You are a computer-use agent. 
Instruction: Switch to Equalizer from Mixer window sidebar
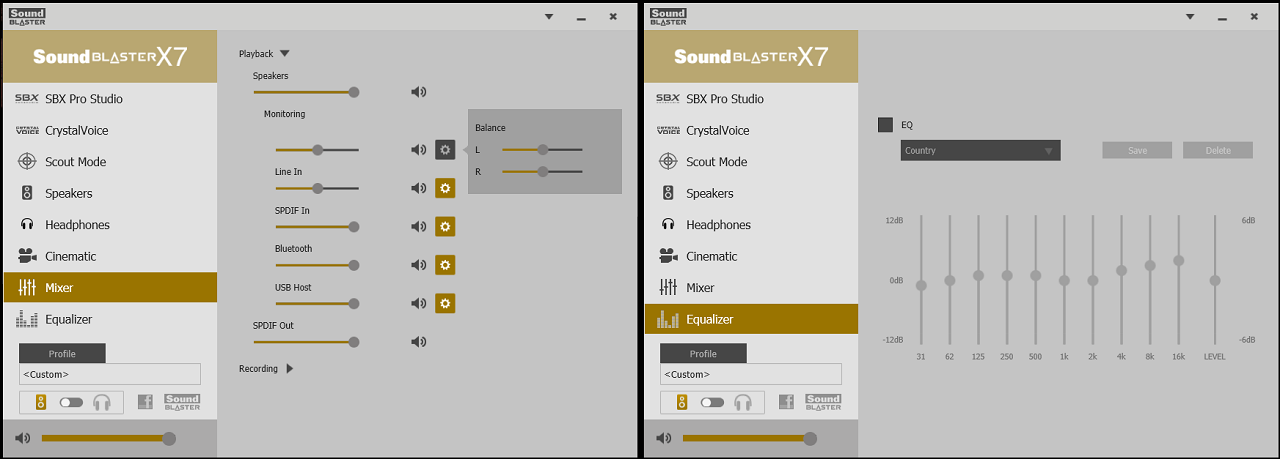[x=110, y=319]
